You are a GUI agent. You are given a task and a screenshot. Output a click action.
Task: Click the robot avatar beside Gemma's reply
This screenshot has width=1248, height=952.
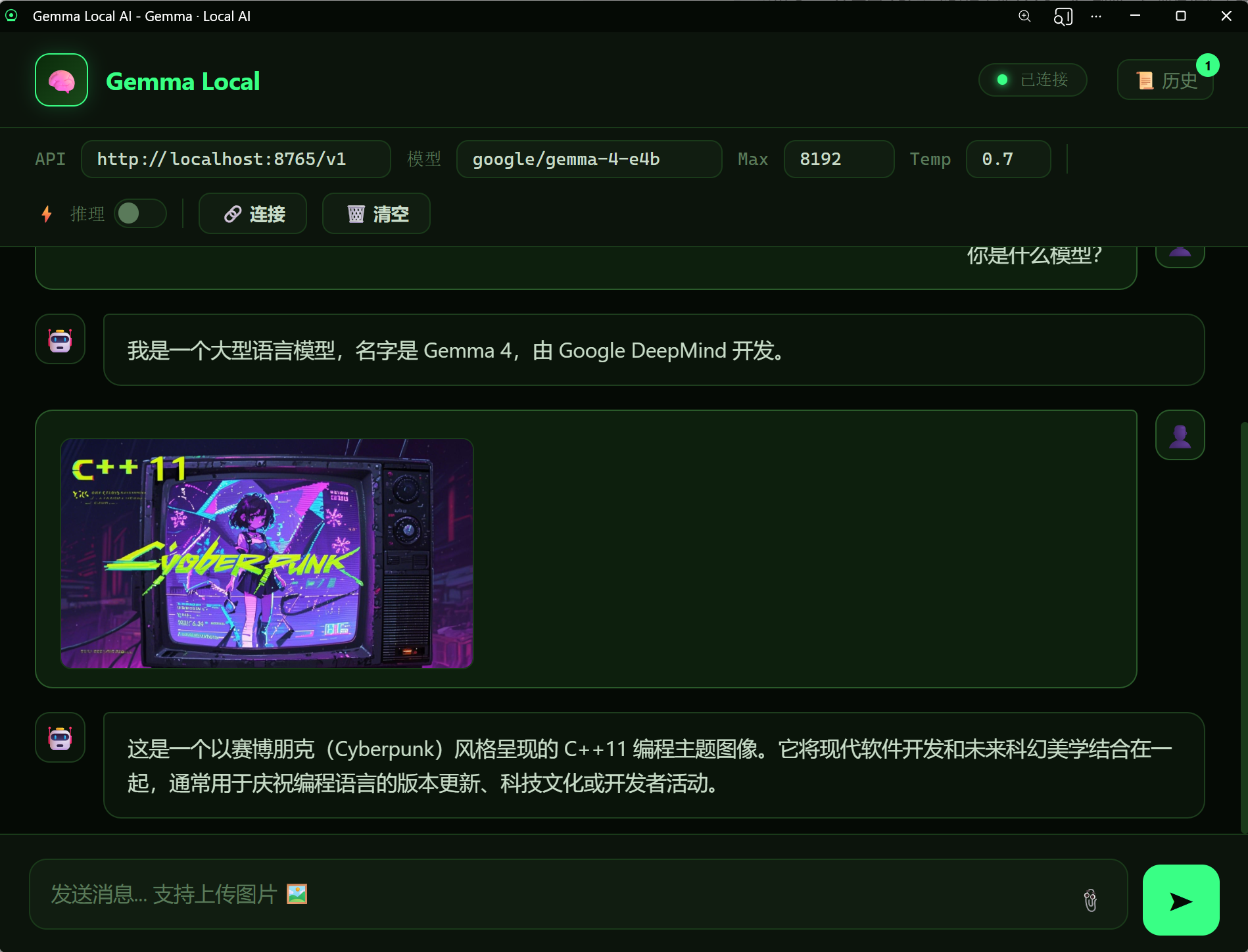coord(59,339)
